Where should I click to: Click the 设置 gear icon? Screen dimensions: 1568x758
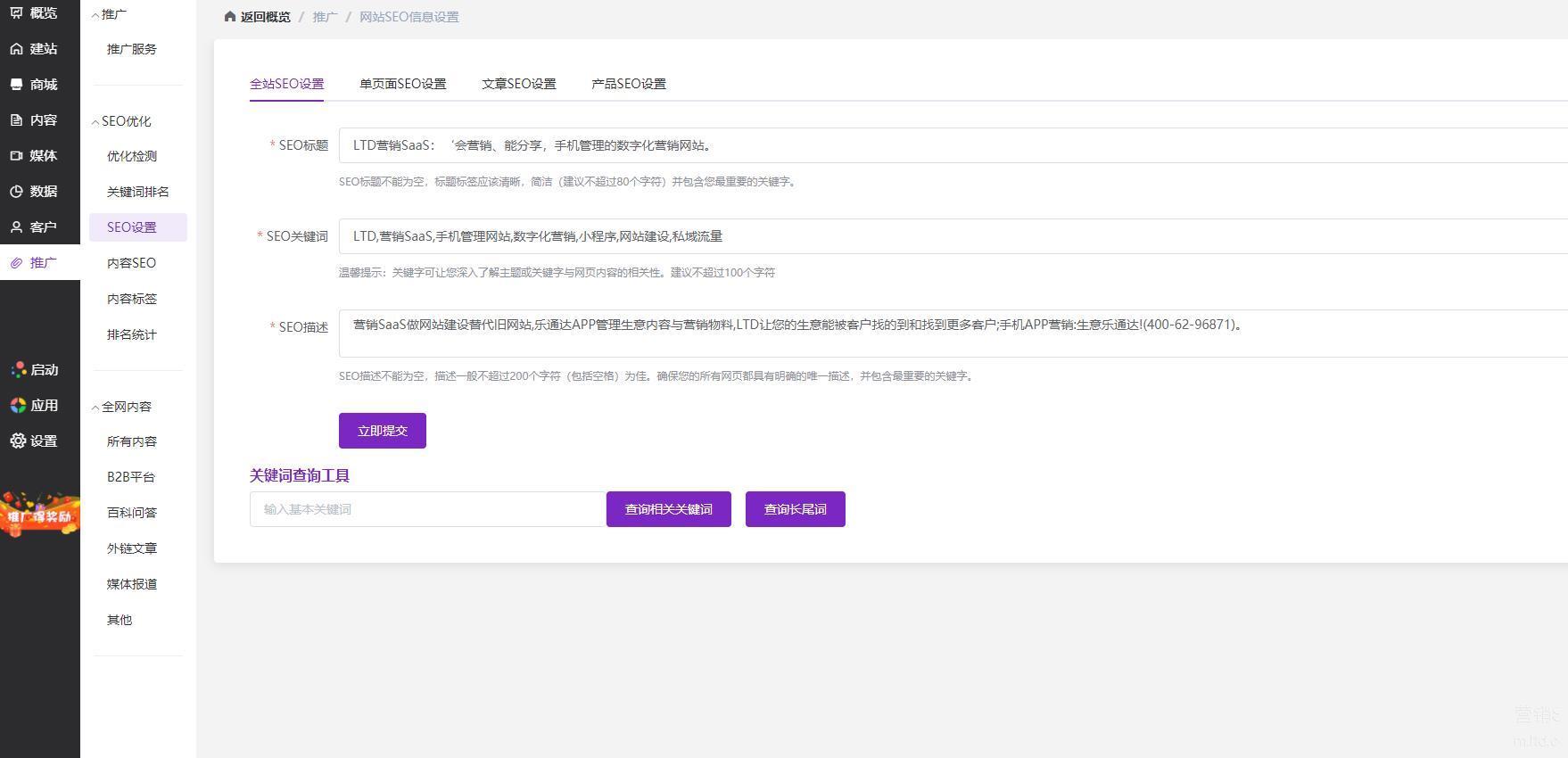point(18,441)
